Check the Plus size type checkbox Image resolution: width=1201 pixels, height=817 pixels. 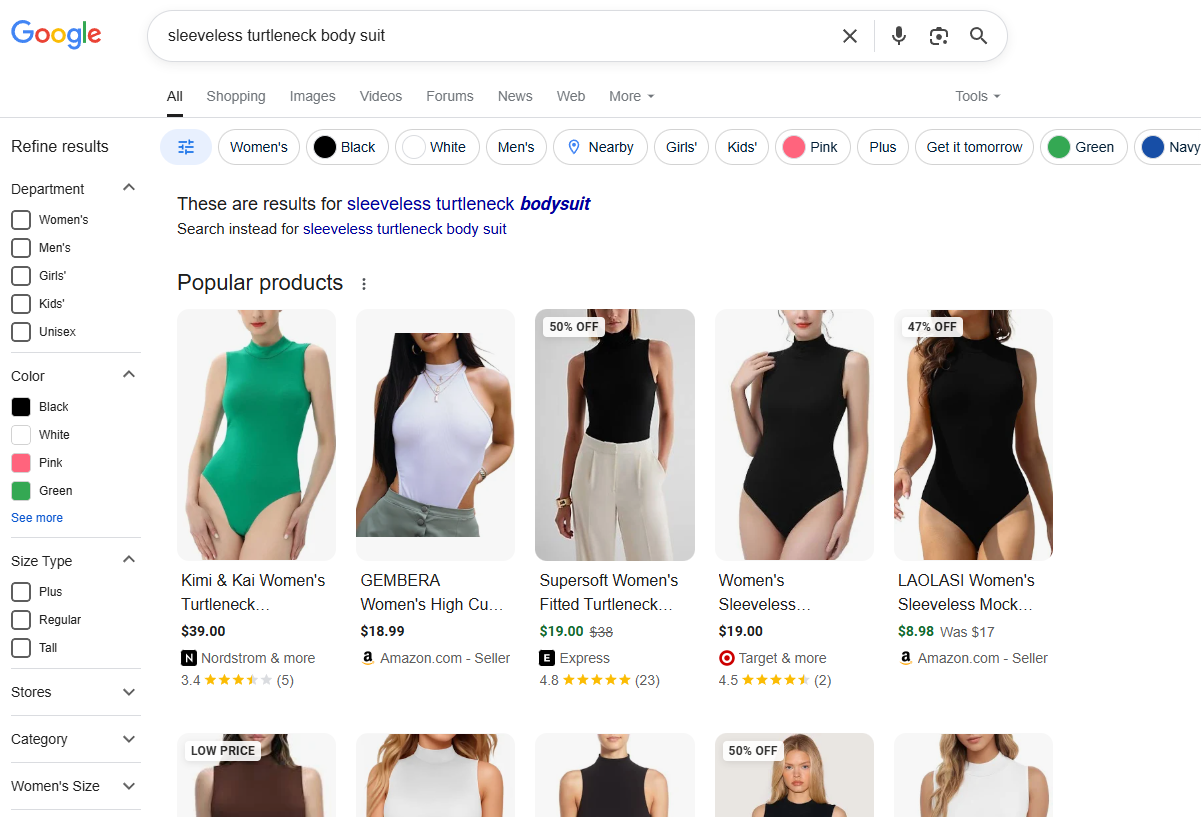pyautogui.click(x=21, y=592)
